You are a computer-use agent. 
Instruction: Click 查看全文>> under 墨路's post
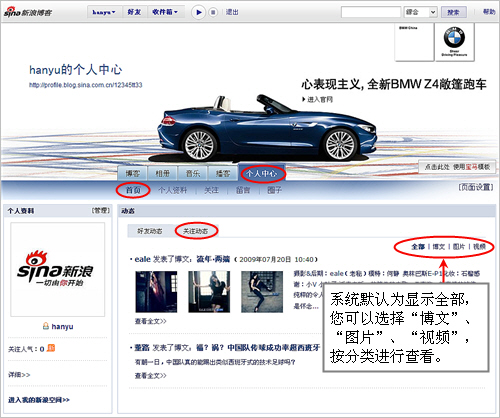[x=150, y=376]
